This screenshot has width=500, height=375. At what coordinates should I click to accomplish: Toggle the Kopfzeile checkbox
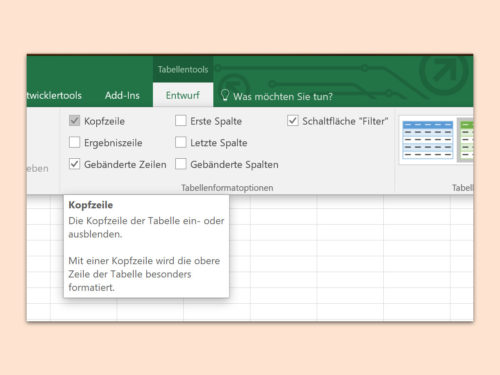coord(74,121)
